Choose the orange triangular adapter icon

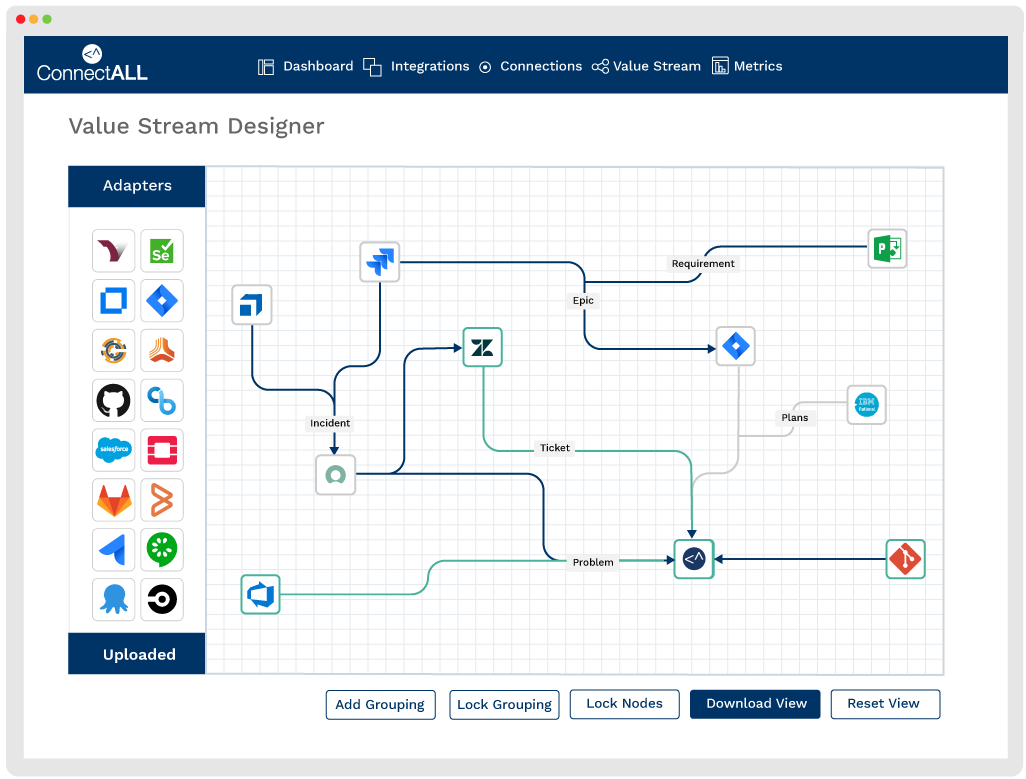pyautogui.click(x=162, y=351)
